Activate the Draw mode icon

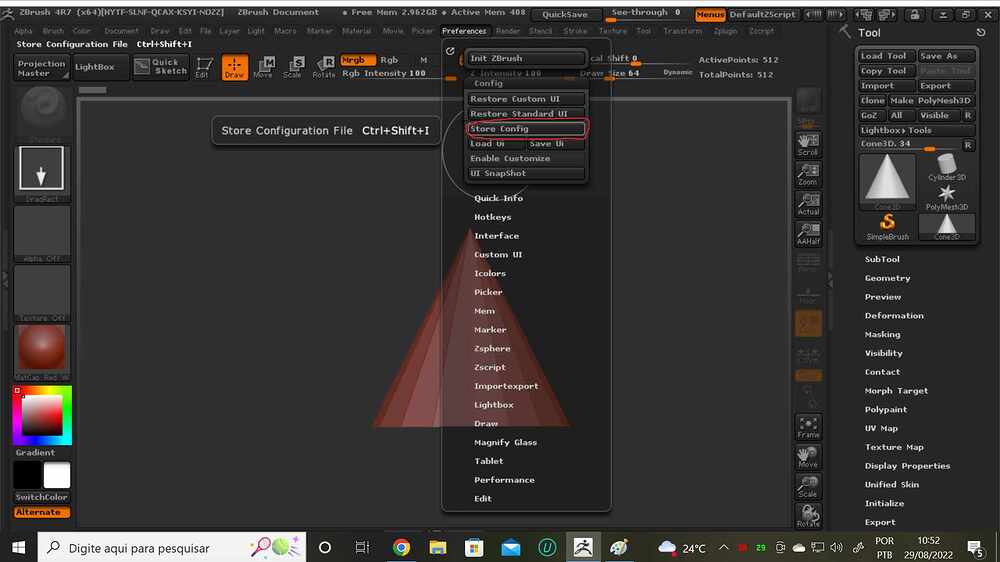point(234,67)
